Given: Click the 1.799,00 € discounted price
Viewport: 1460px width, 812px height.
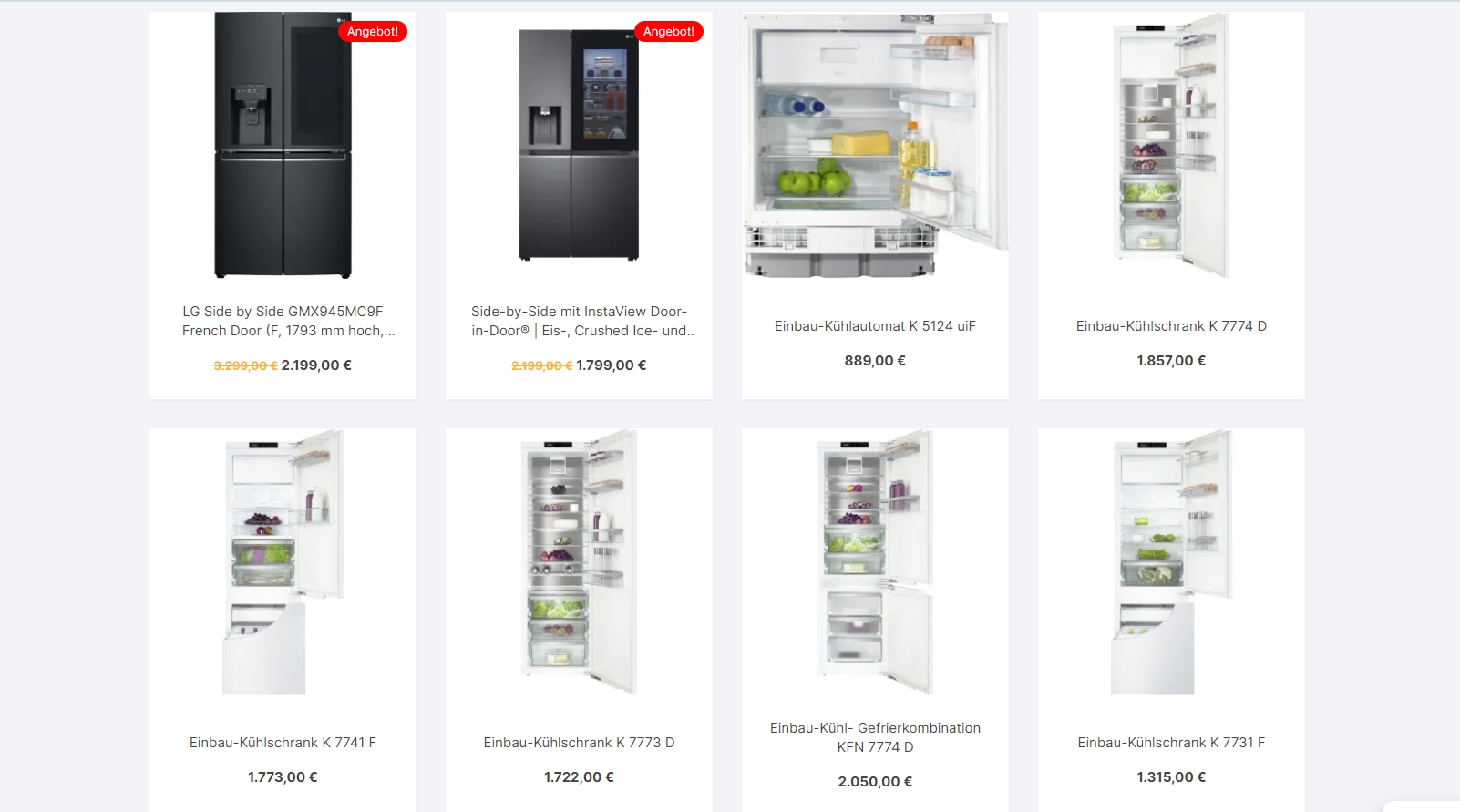Looking at the screenshot, I should (612, 365).
